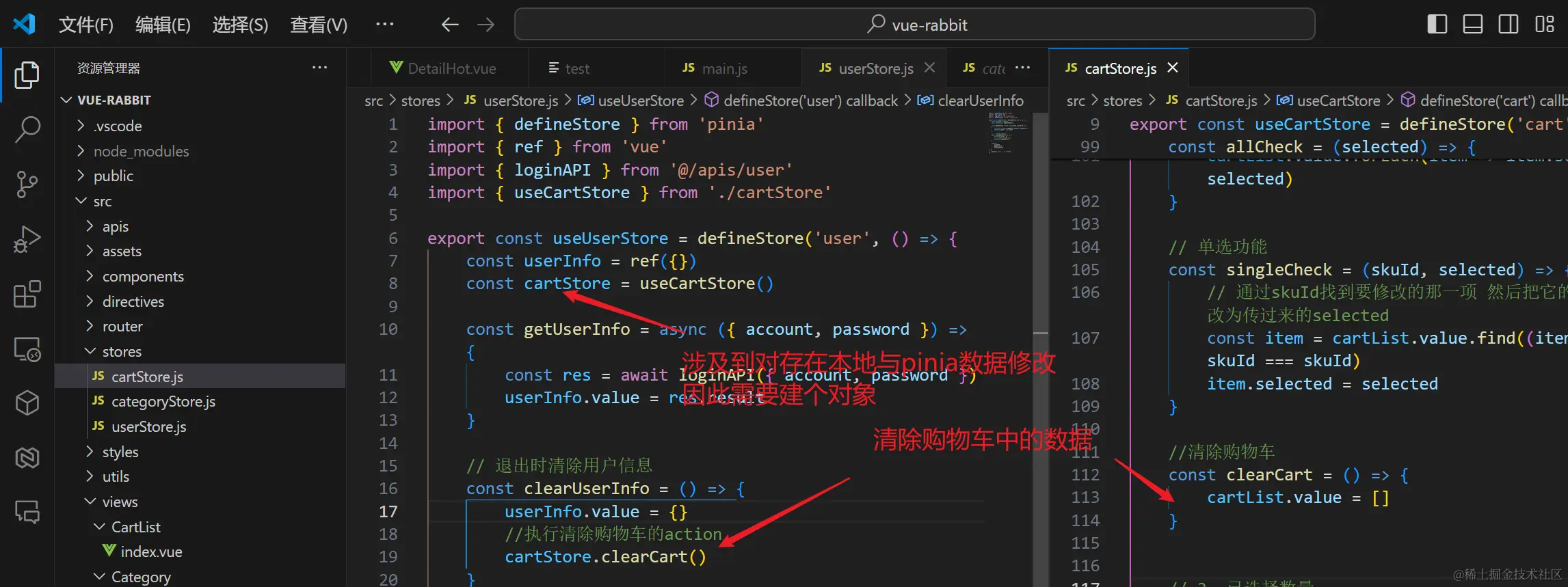Click the cube package icon in activity bar
The width and height of the screenshot is (1568, 587).
click(27, 403)
